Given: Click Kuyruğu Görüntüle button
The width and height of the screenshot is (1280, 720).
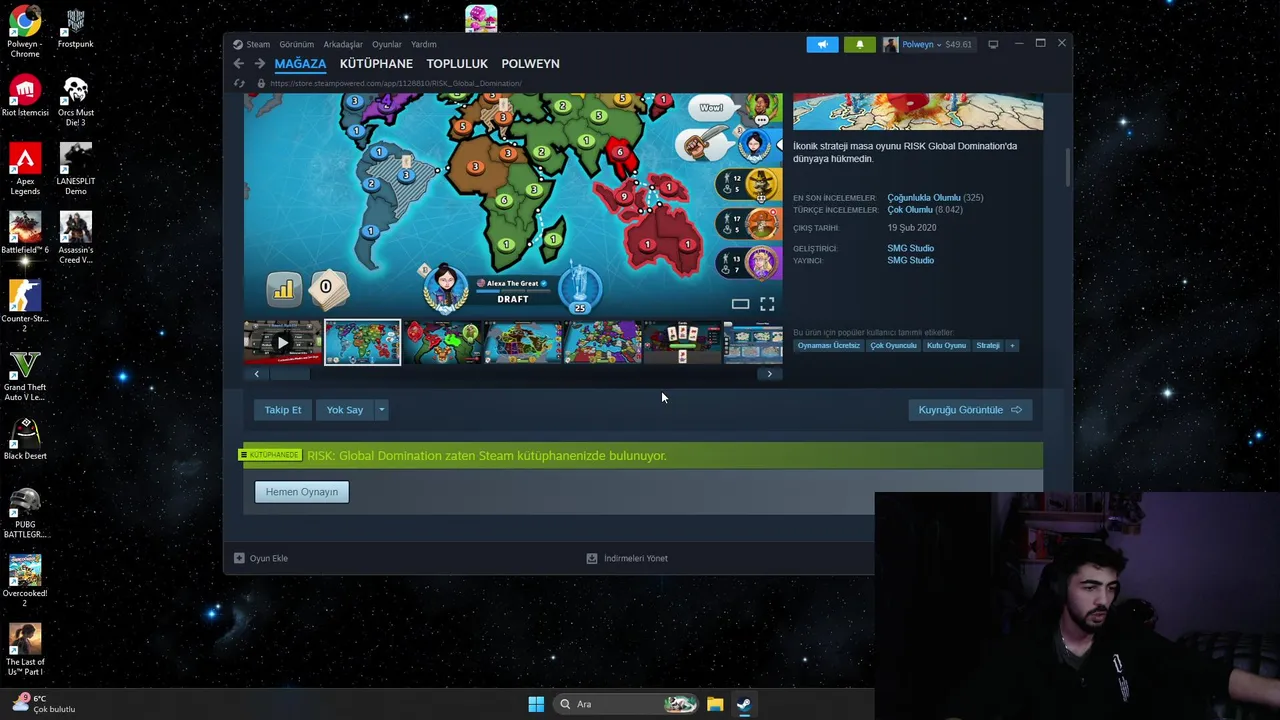Looking at the screenshot, I should click(x=970, y=410).
